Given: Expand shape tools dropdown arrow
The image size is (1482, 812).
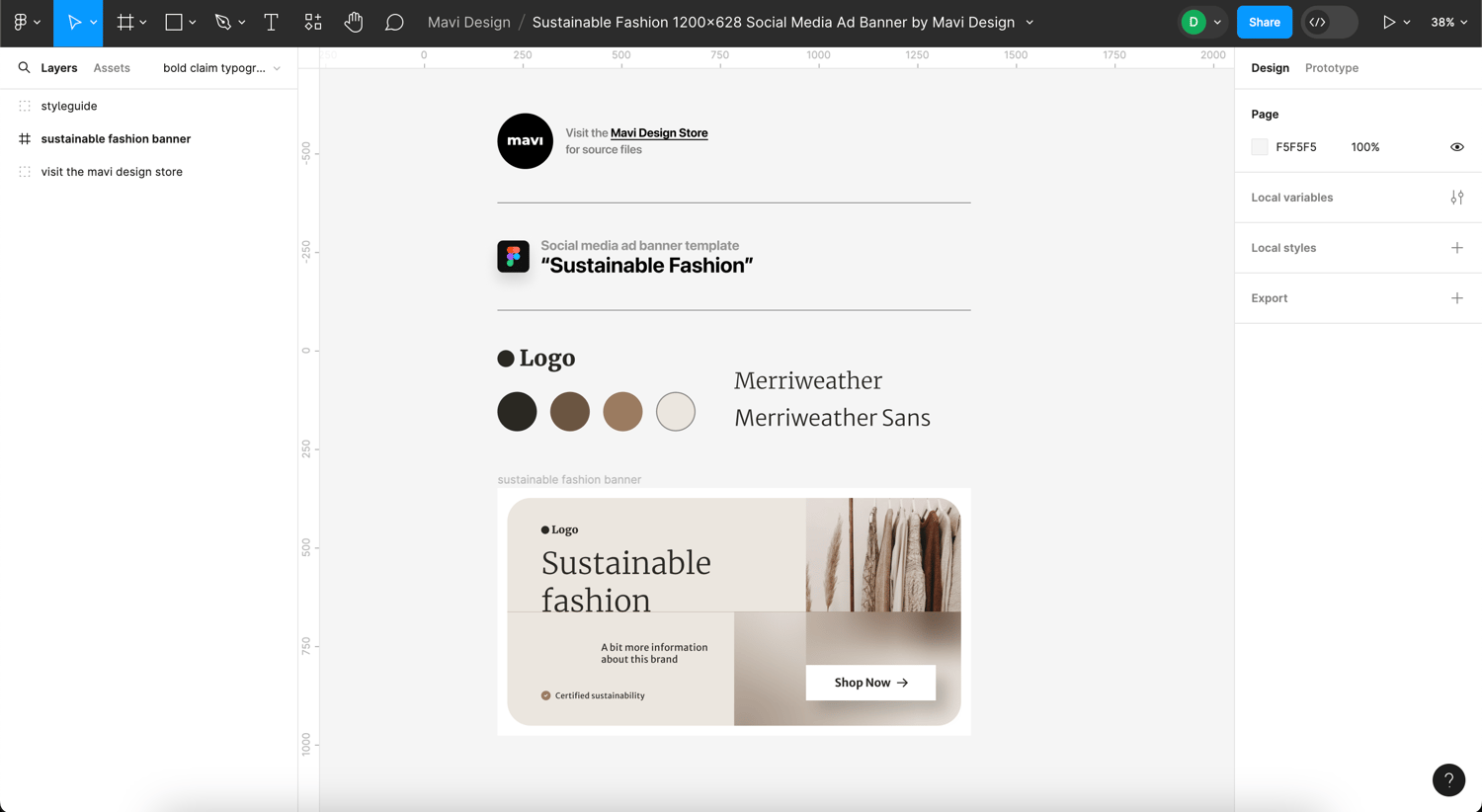Looking at the screenshot, I should (x=193, y=22).
